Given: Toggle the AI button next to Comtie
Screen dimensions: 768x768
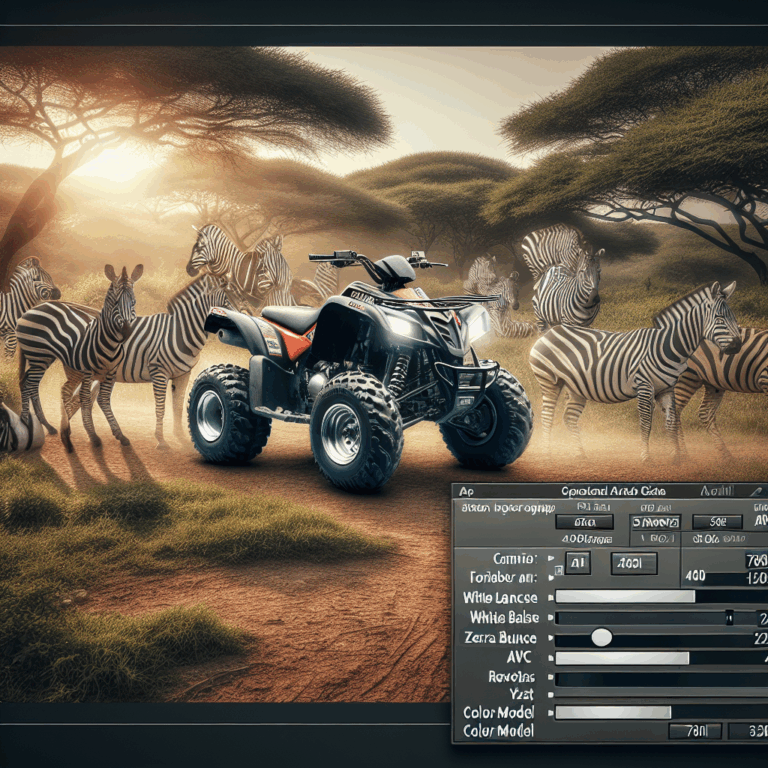Looking at the screenshot, I should [x=578, y=564].
